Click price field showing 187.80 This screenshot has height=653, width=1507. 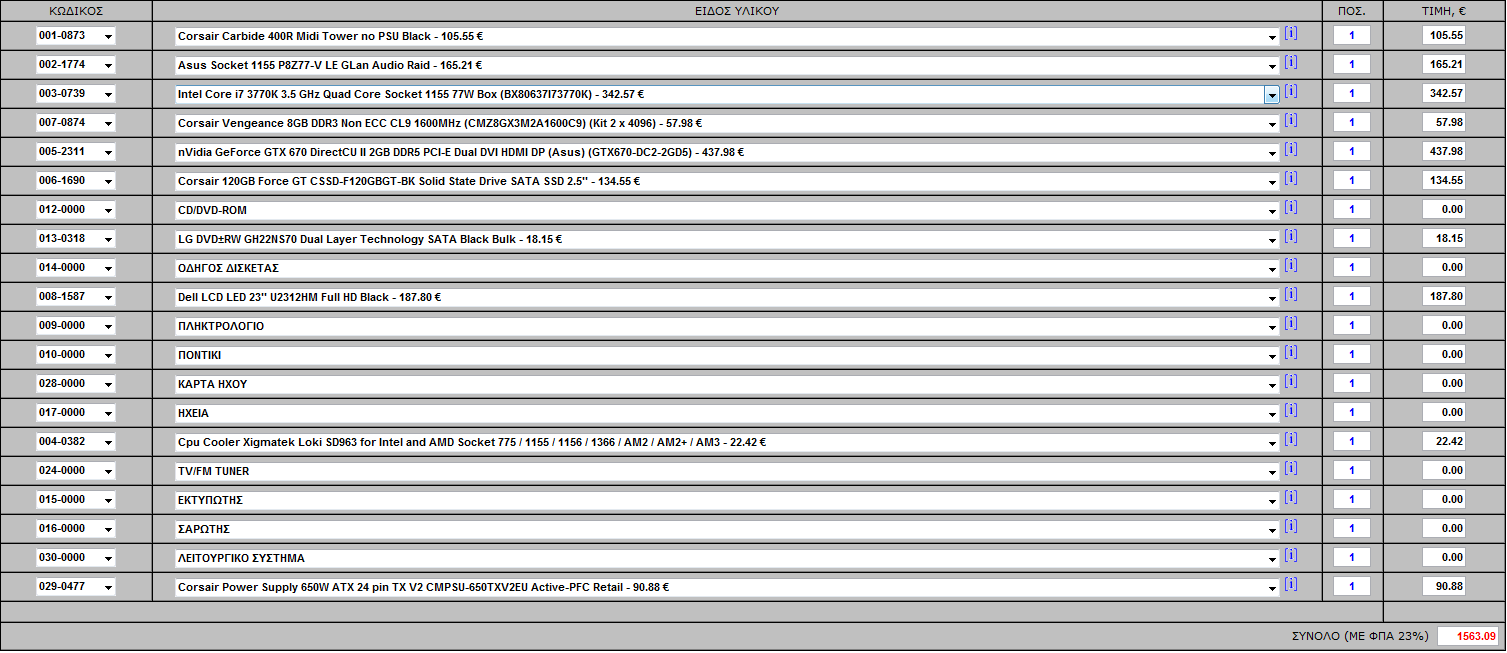[x=1444, y=297]
